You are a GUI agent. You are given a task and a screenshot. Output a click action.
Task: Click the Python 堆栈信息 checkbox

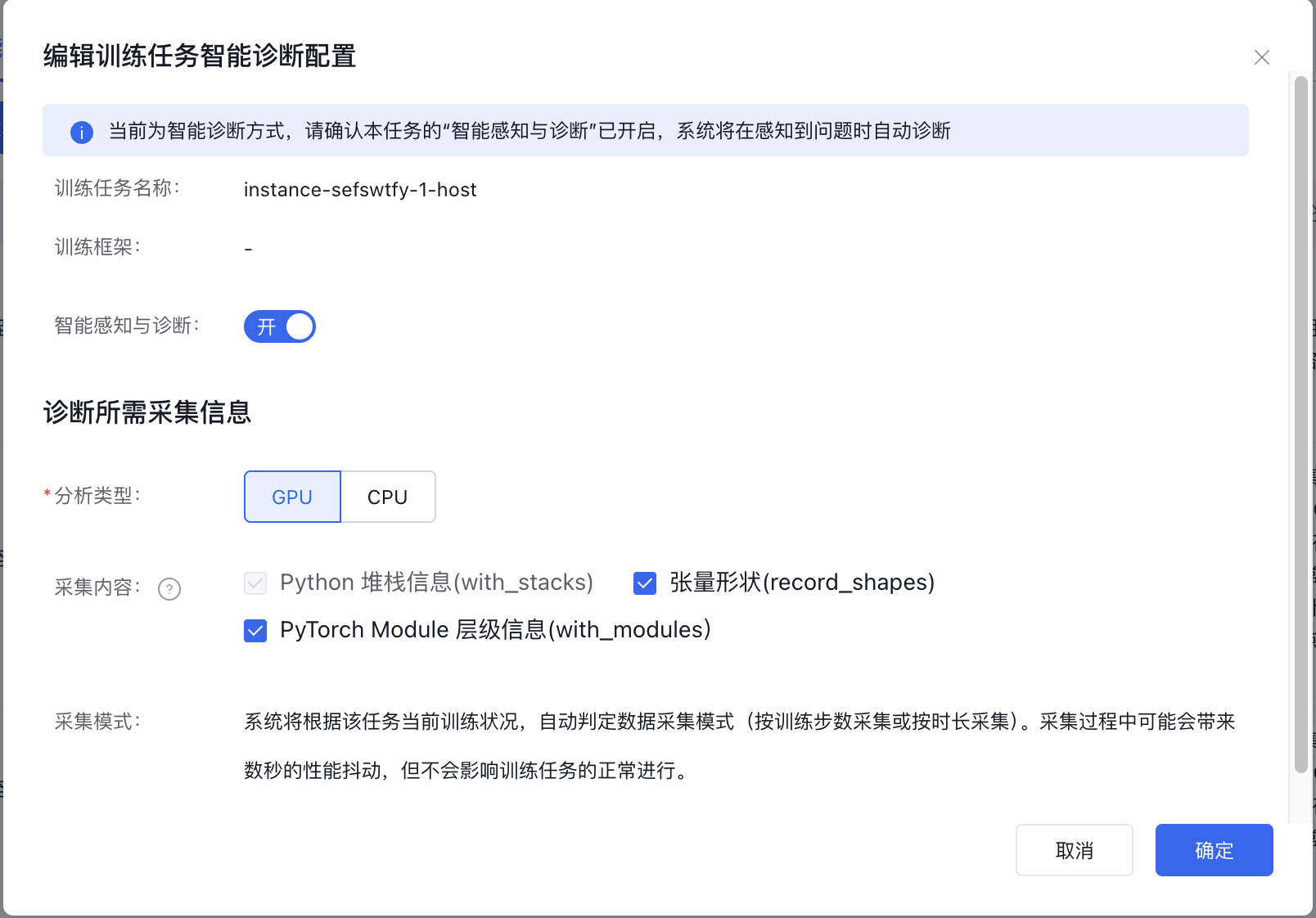255,583
